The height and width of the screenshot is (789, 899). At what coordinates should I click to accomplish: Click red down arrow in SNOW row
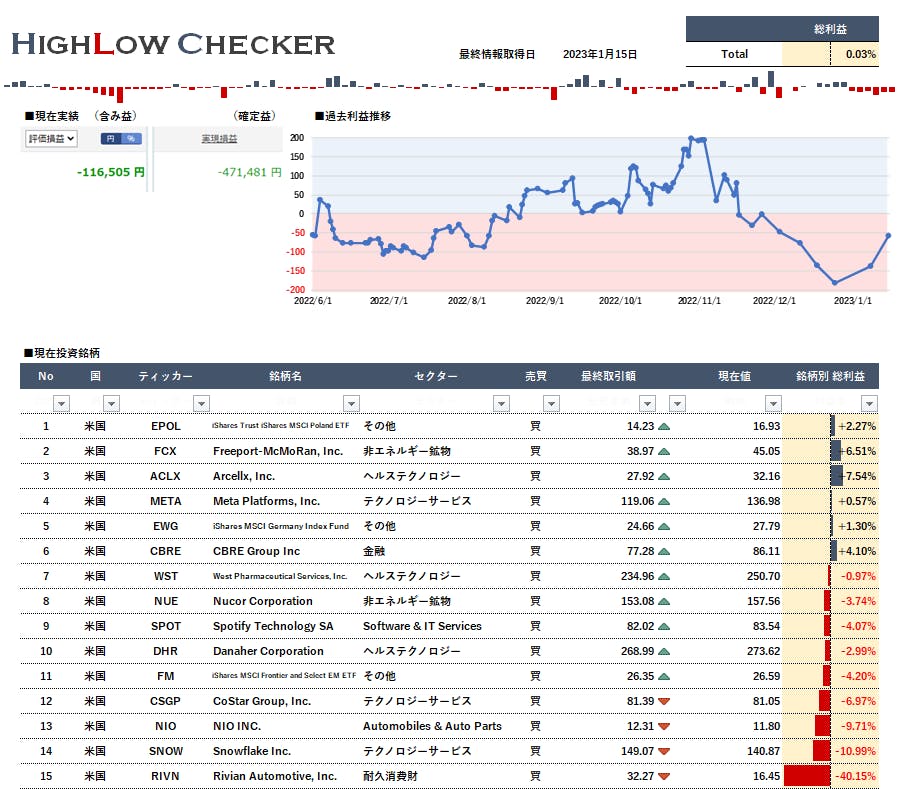664,751
